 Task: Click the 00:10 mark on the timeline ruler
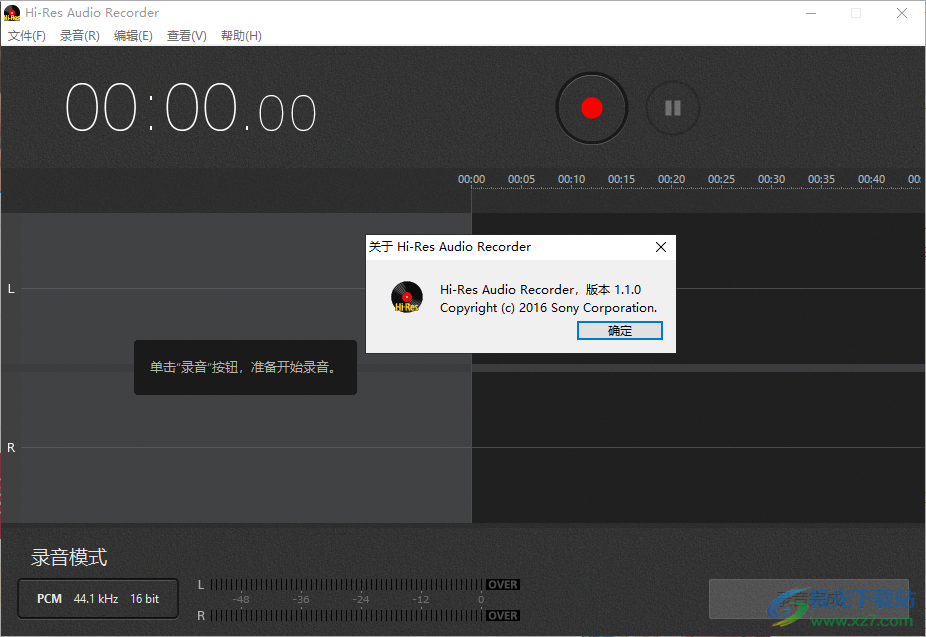[x=570, y=179]
